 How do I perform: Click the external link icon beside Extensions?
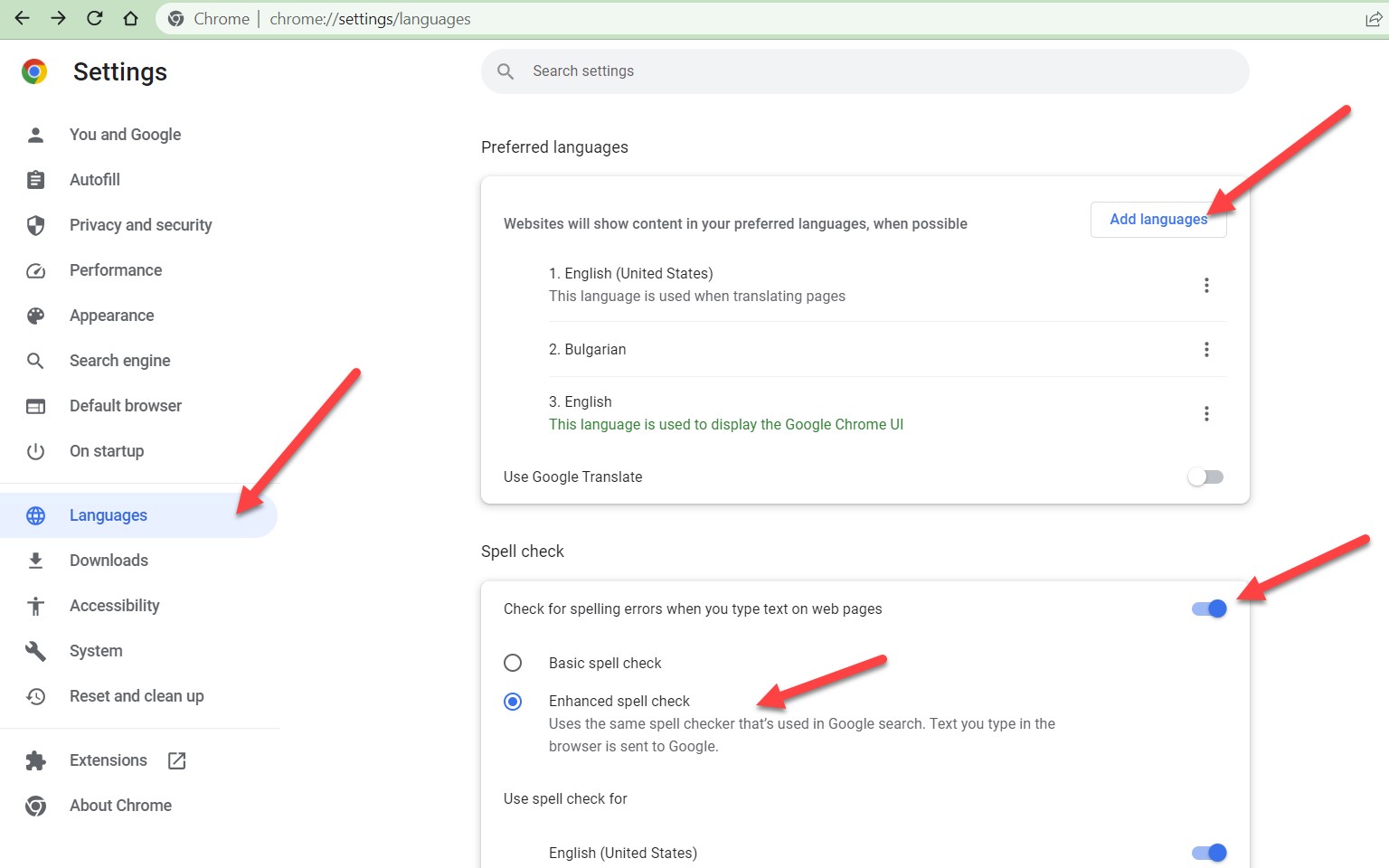click(x=177, y=760)
